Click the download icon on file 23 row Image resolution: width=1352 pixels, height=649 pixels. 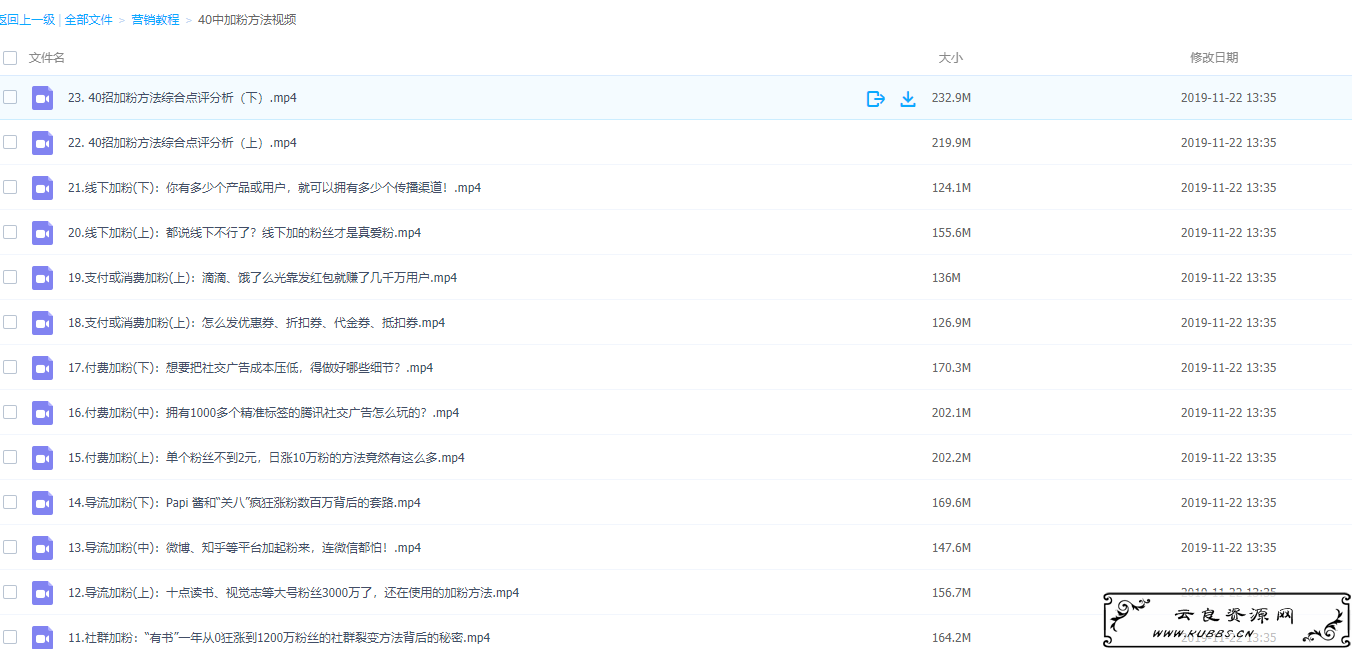point(908,98)
